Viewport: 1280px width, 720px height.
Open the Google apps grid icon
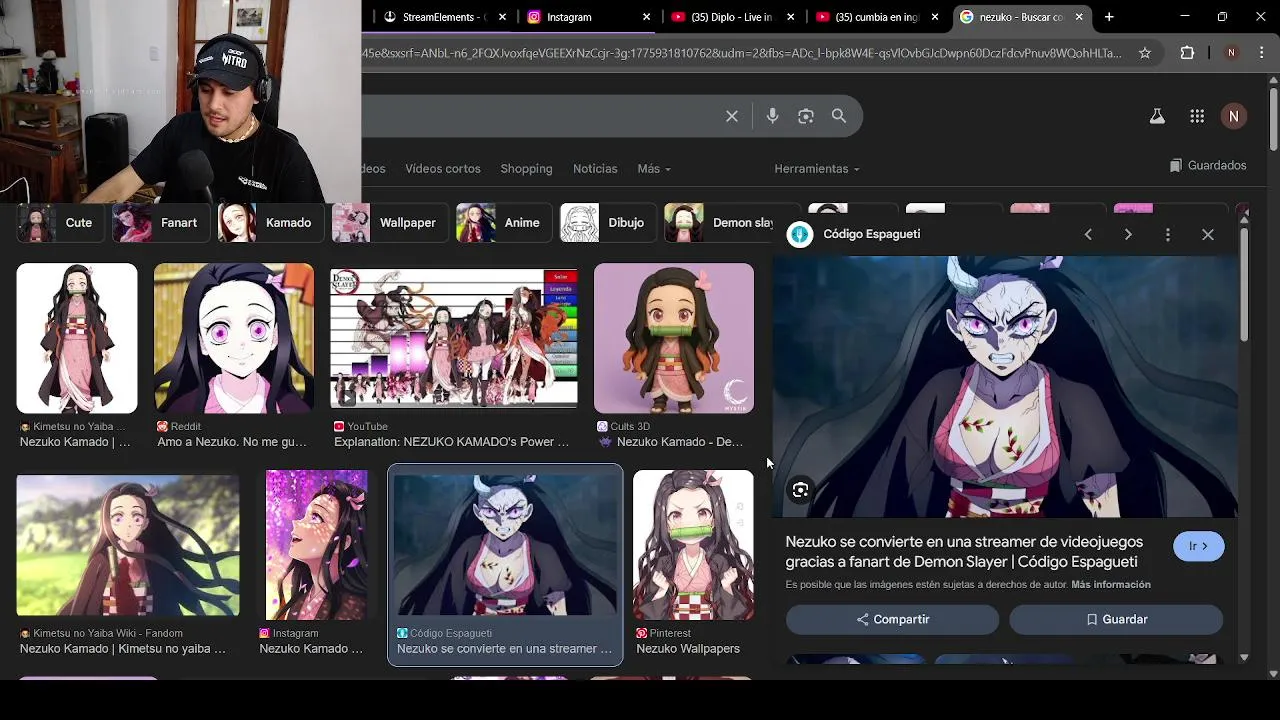1197,116
